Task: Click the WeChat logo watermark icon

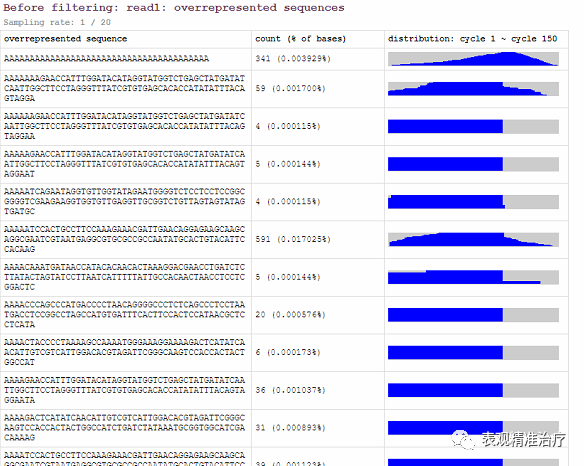Action: pyautogui.click(x=463, y=440)
